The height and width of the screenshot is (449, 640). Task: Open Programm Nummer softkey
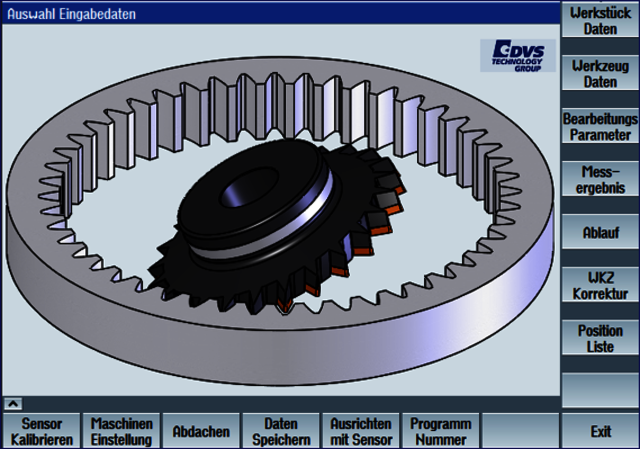point(441,431)
